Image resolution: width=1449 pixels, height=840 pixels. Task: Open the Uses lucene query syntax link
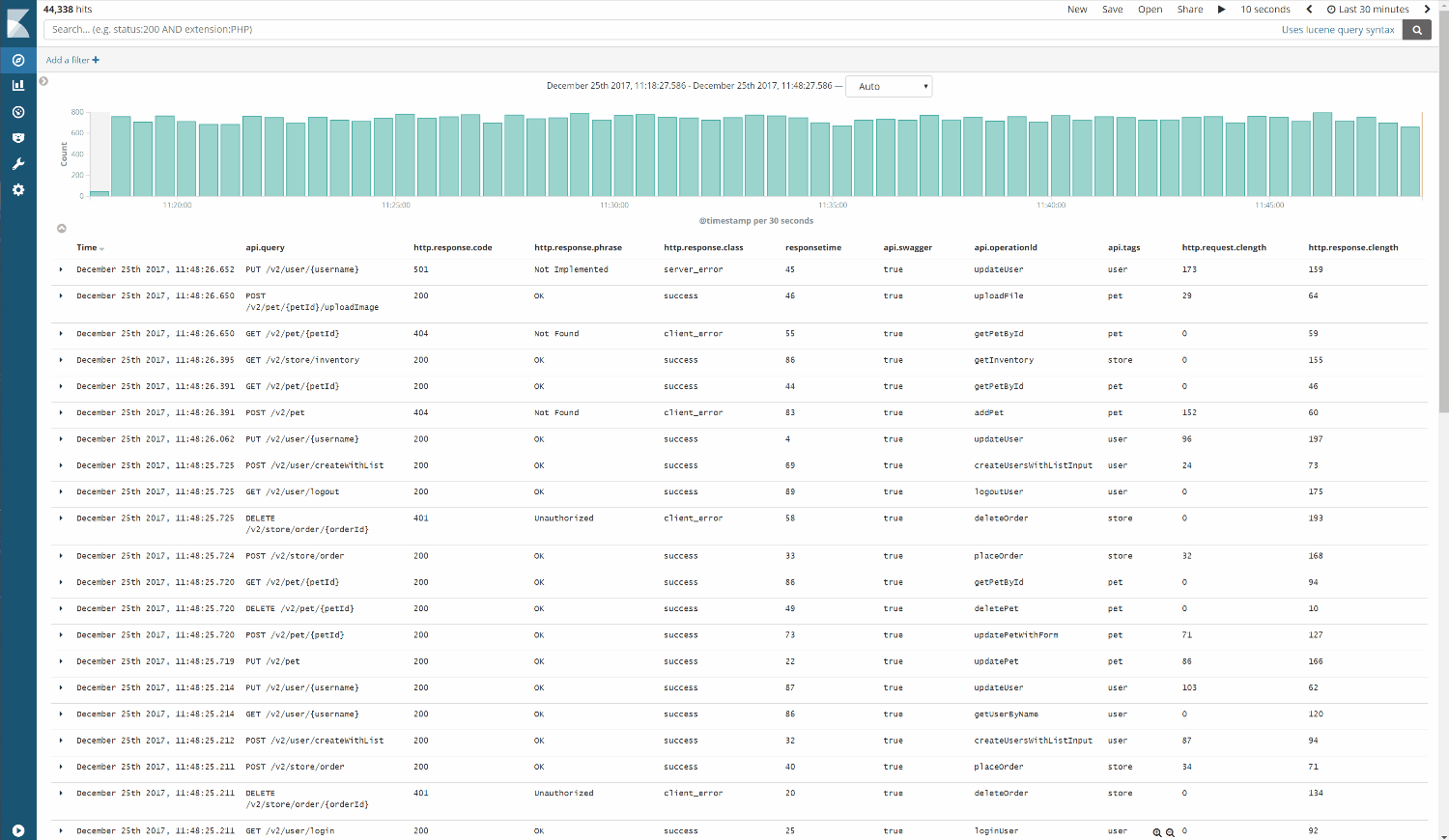[x=1338, y=29]
